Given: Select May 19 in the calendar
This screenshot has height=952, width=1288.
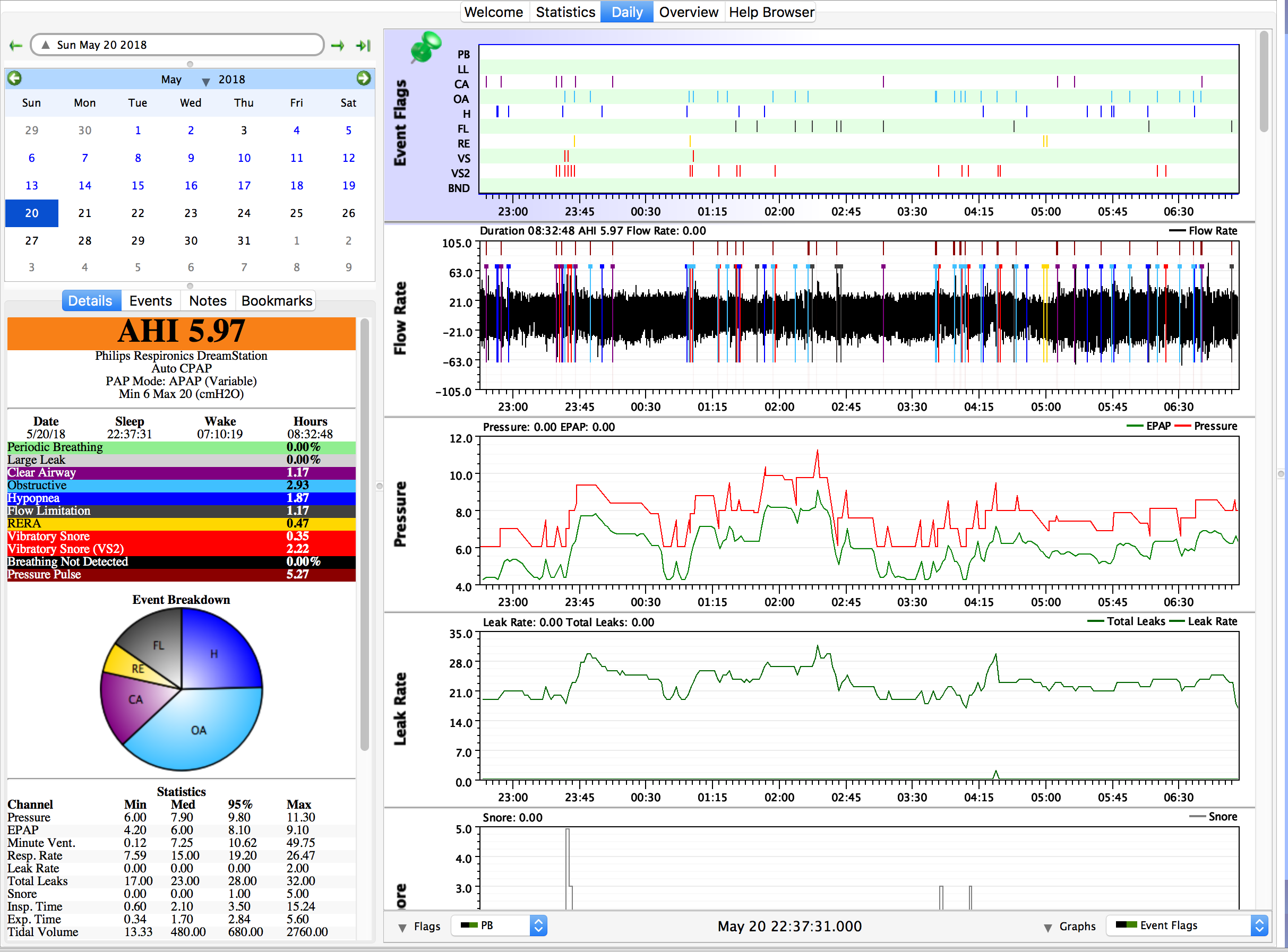Looking at the screenshot, I should [x=348, y=186].
